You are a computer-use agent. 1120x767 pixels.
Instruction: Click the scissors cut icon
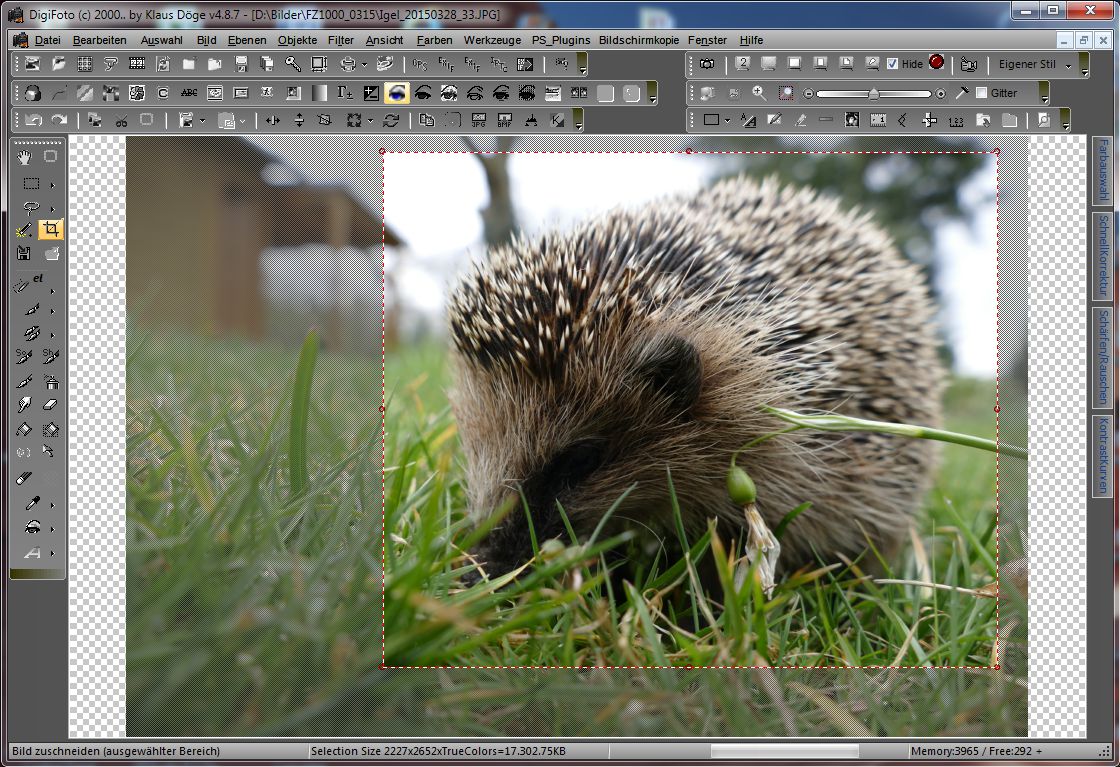coord(121,120)
